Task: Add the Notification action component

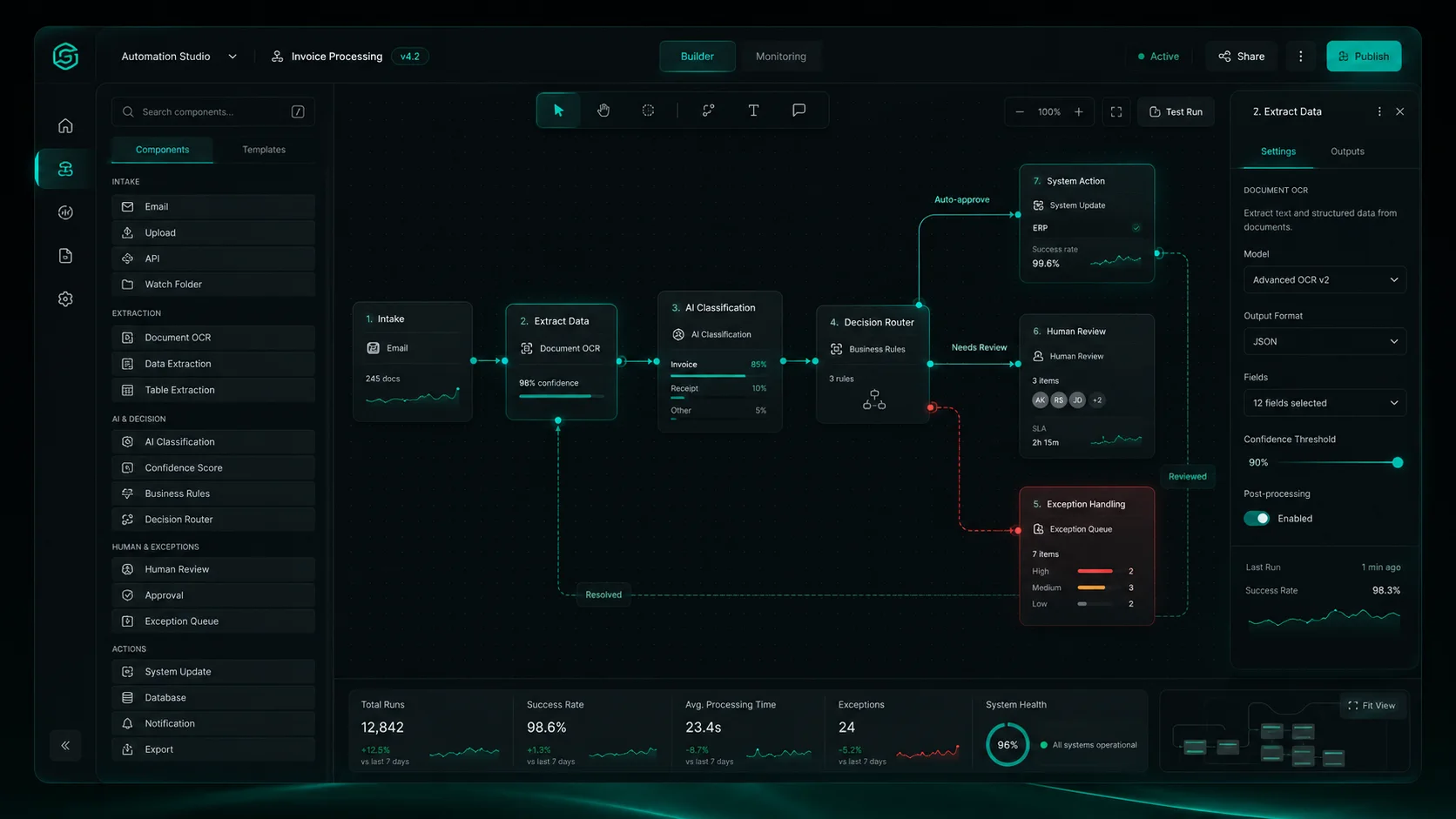Action: pyautogui.click(x=213, y=723)
